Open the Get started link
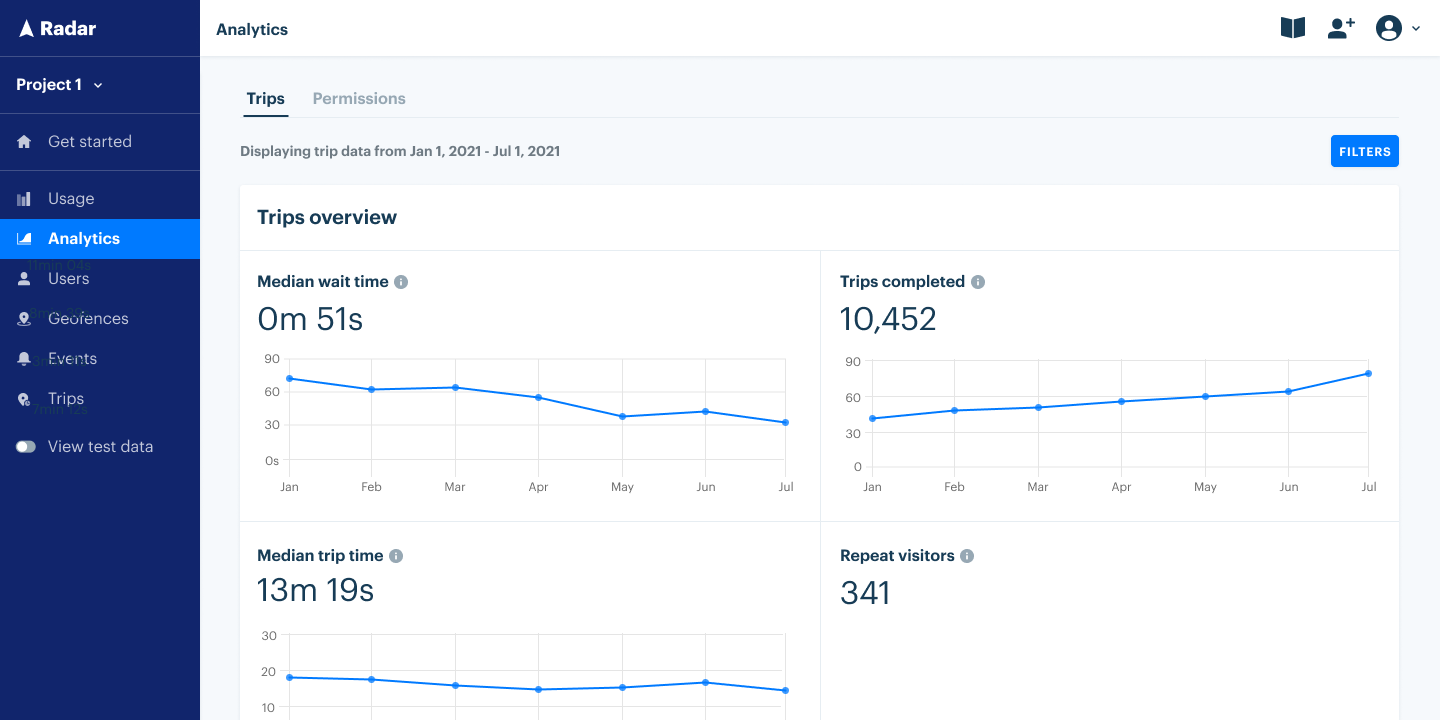This screenshot has height=720, width=1440. click(90, 141)
